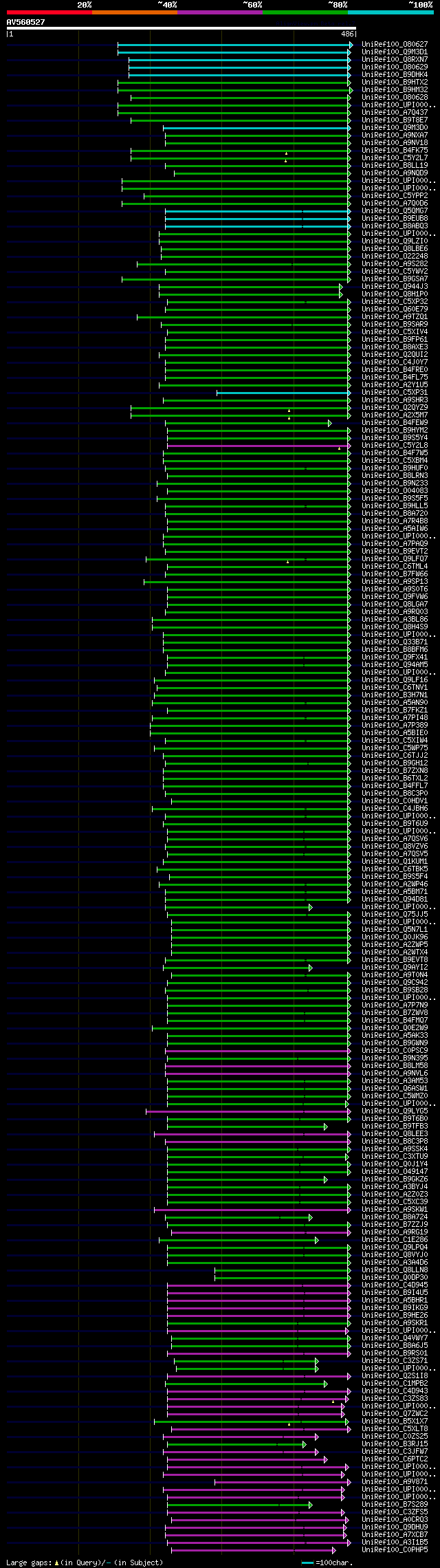
Task: Select the UniRef100_B9HUF0 label
Action: click(395, 468)
